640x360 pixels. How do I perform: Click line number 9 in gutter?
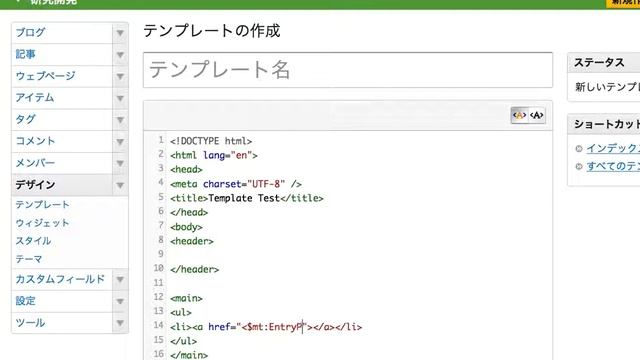pyautogui.click(x=161, y=254)
